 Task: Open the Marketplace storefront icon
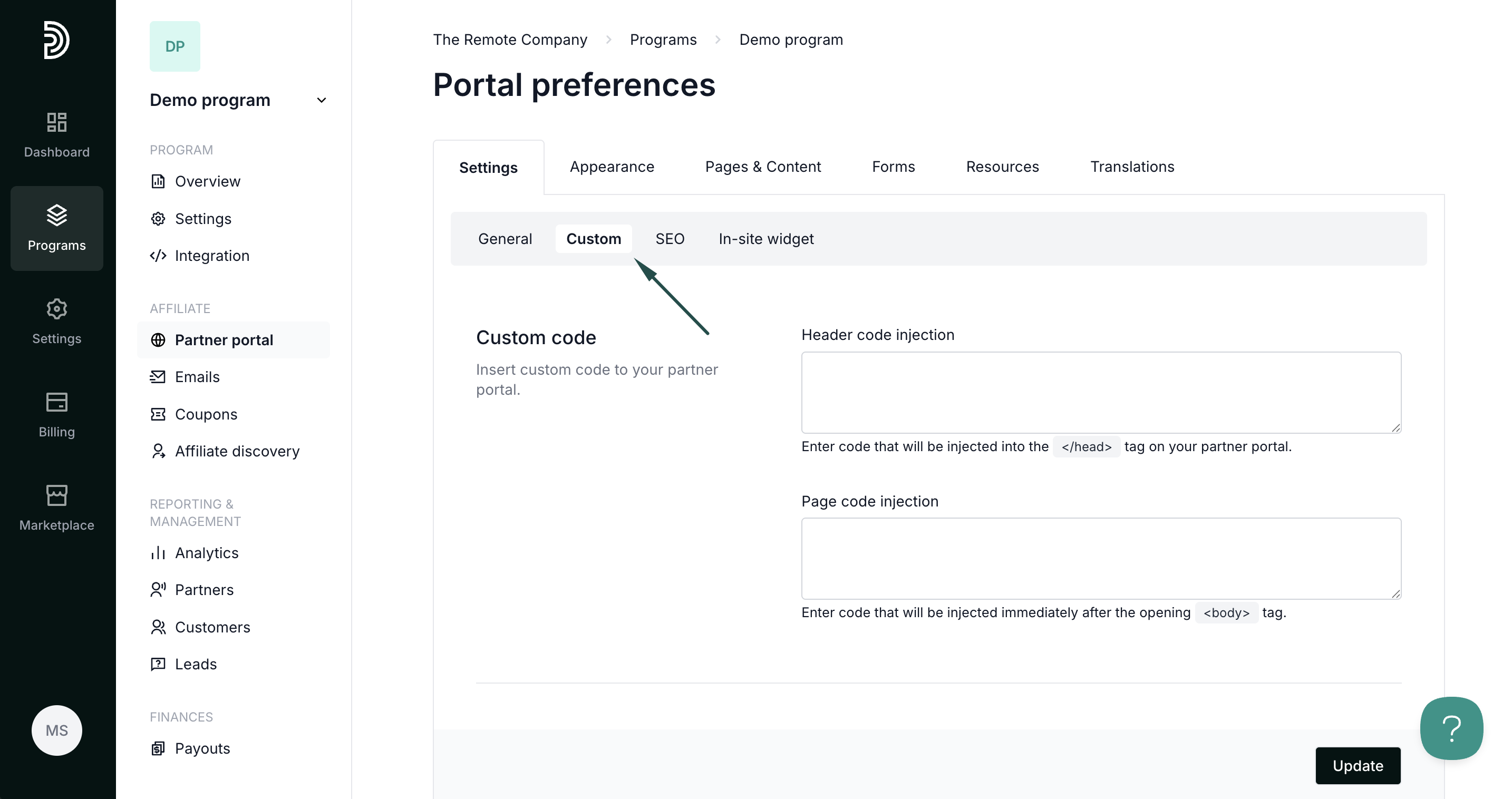(x=56, y=496)
